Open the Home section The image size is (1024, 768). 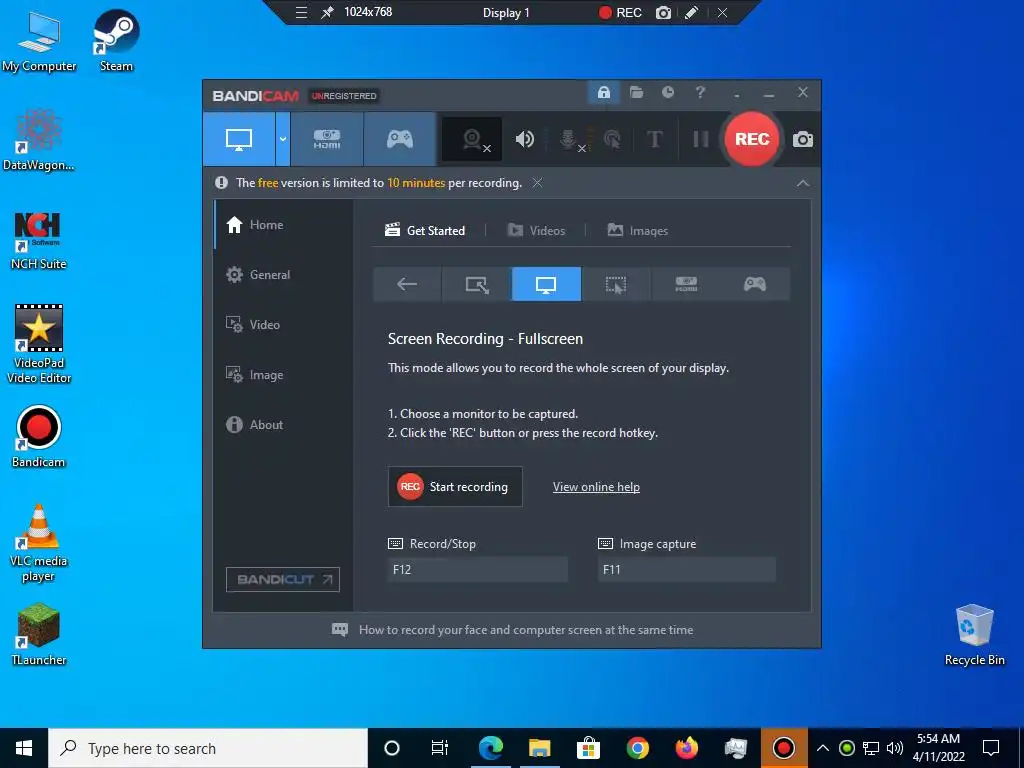(284, 225)
